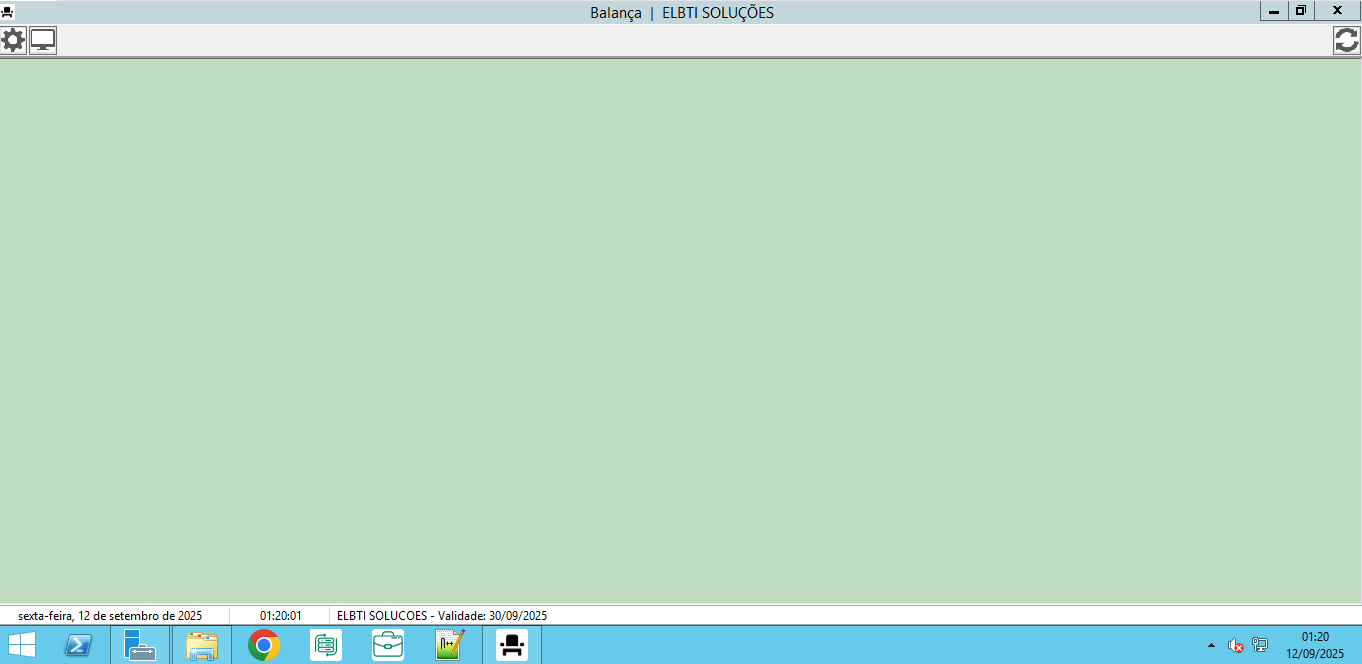Launch Google Chrome from the taskbar
1362x664 pixels.
(264, 645)
